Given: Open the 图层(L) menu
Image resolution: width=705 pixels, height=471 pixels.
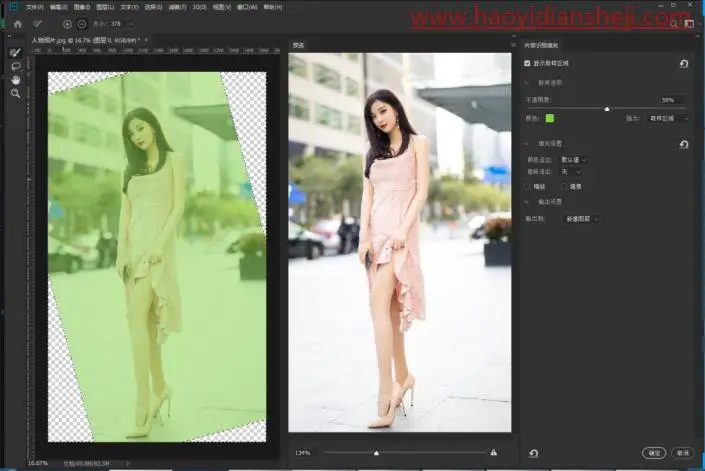Looking at the screenshot, I should (x=105, y=7).
